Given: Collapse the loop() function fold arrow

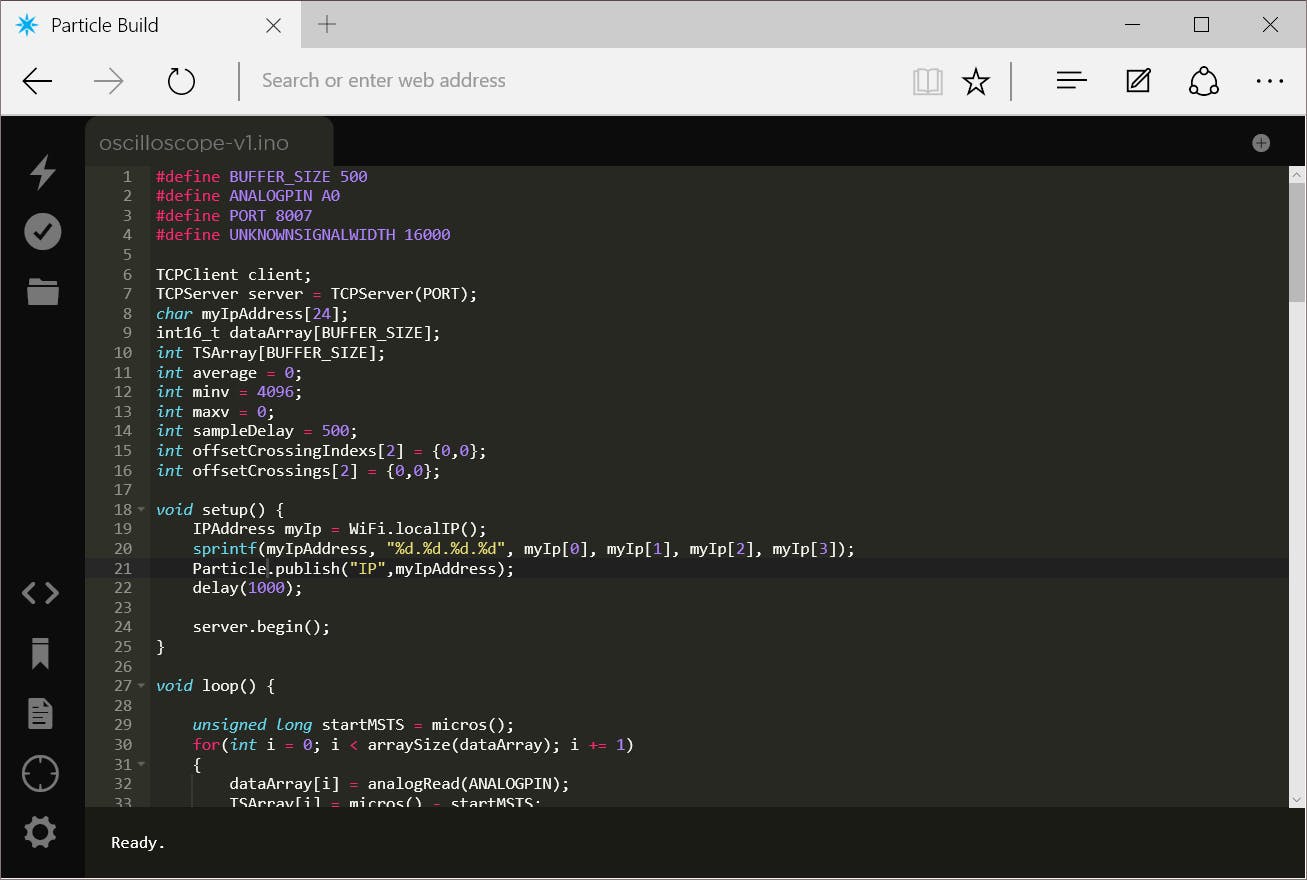Looking at the screenshot, I should (x=142, y=686).
